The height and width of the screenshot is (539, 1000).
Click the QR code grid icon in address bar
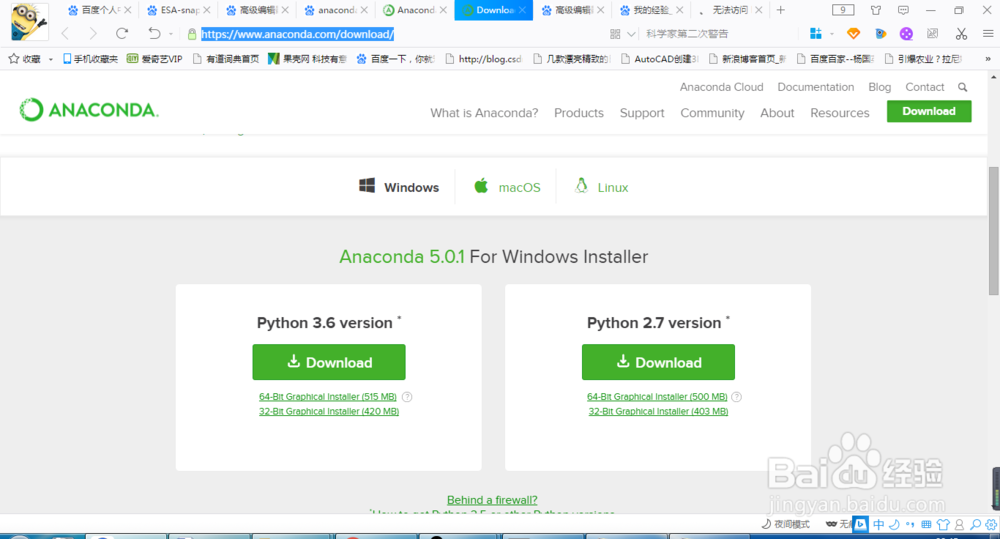(x=615, y=34)
